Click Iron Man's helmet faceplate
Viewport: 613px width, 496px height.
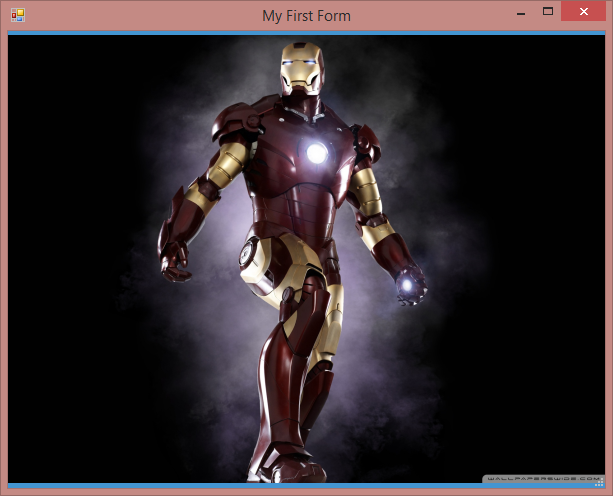pos(302,73)
